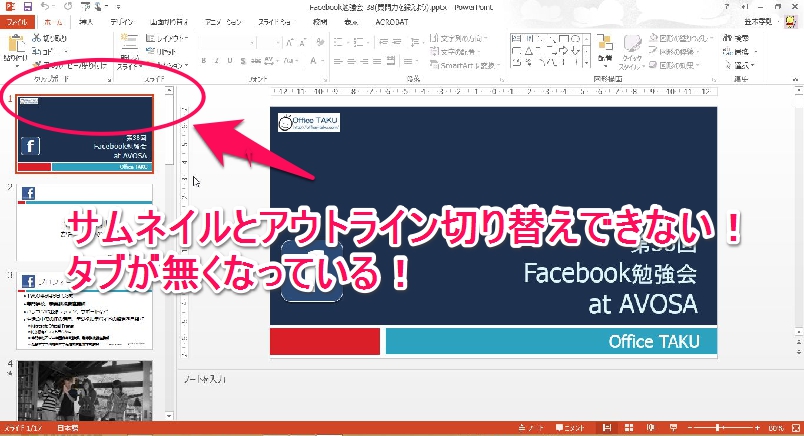The height and width of the screenshot is (436, 804).
Task: Open the Font Color dropdown arrow
Action: pos(321,61)
